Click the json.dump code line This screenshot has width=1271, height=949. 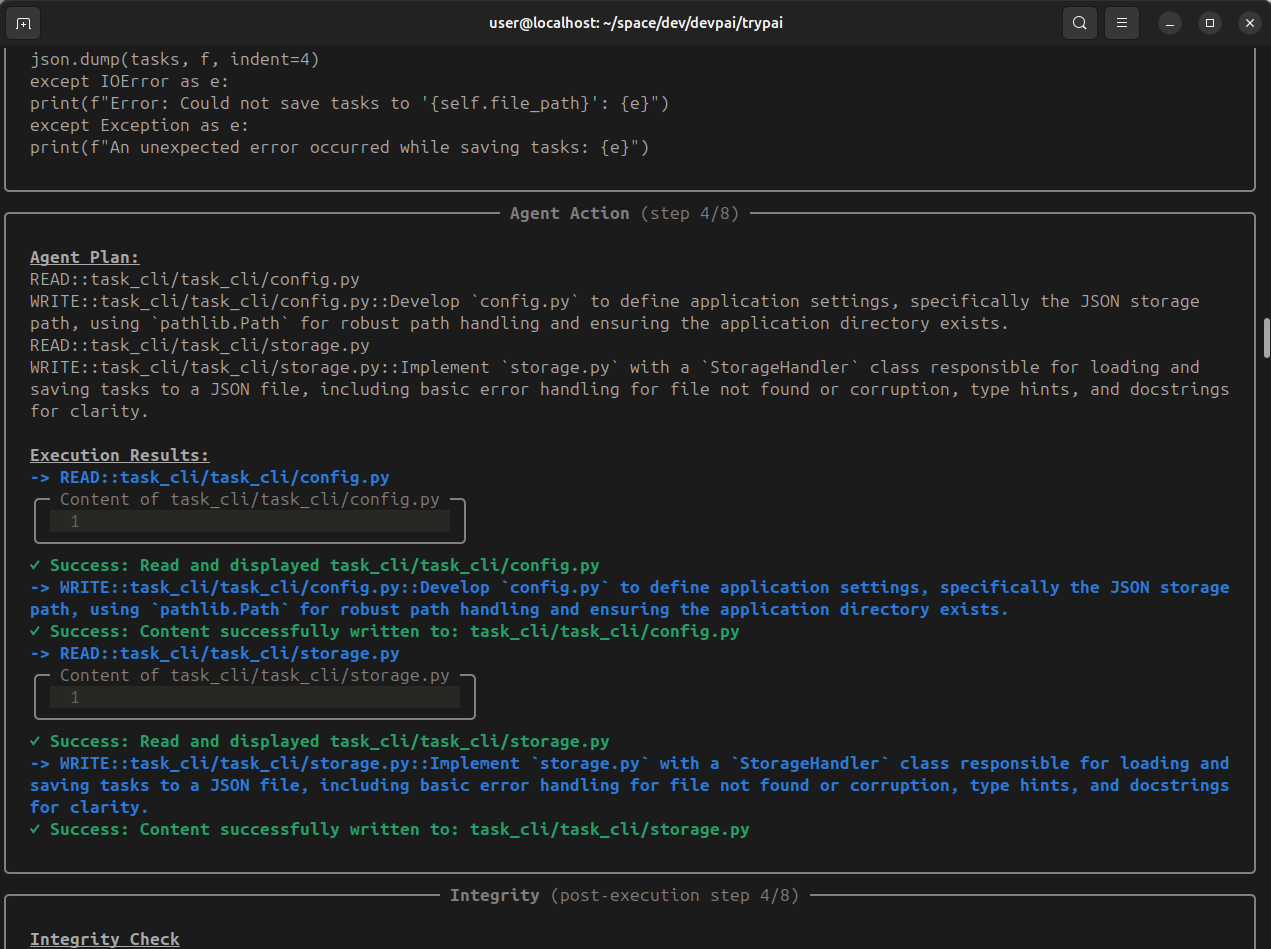[x=174, y=59]
